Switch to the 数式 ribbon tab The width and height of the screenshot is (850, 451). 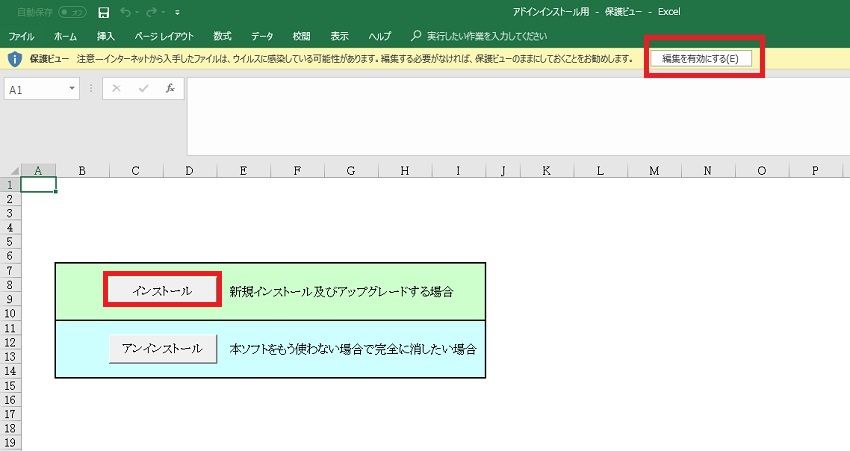(222, 36)
